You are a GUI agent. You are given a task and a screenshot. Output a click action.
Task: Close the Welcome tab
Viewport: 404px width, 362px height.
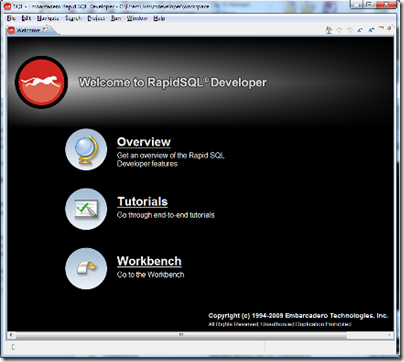(x=46, y=30)
